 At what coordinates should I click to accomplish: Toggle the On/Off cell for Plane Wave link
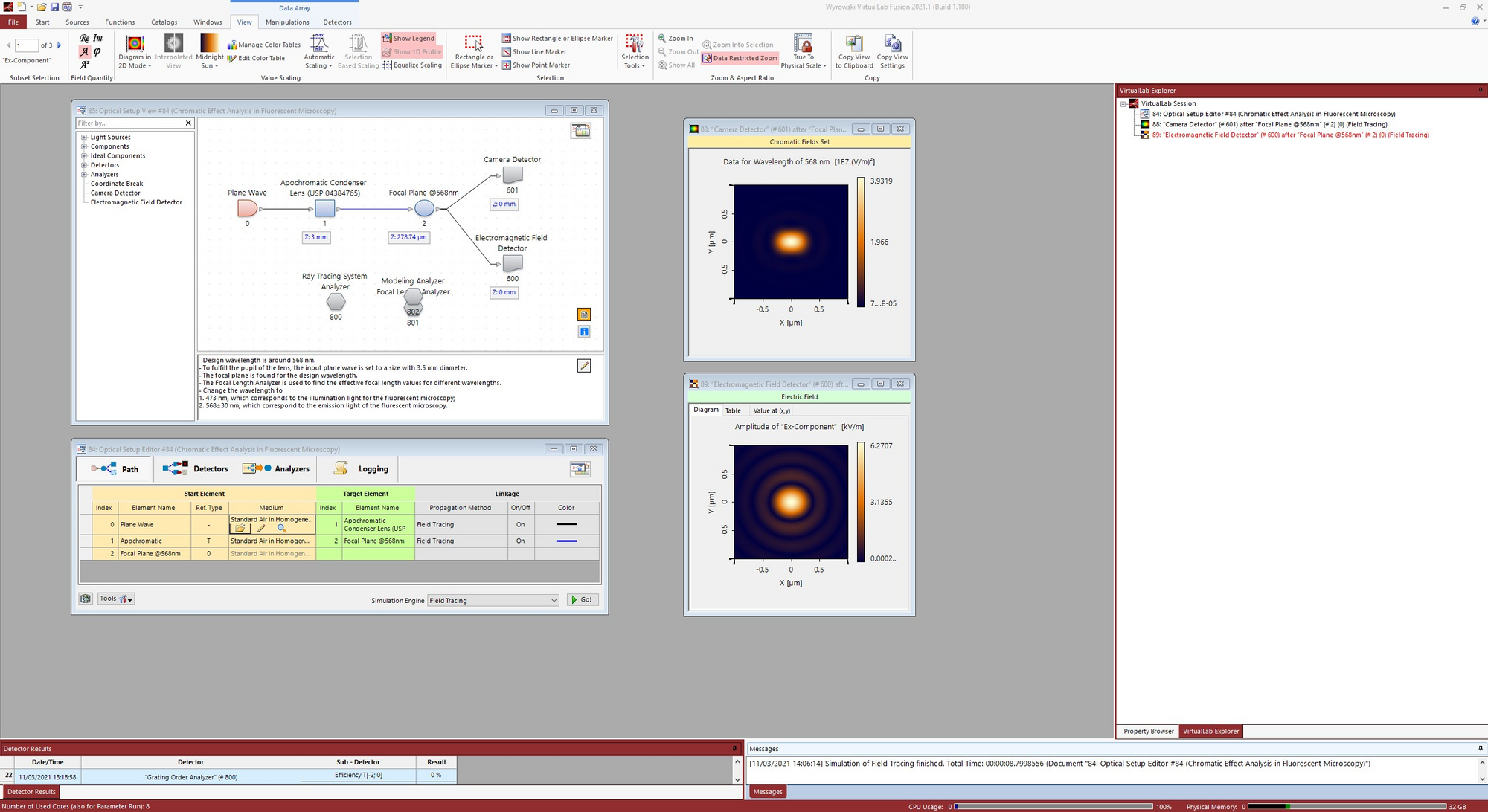pos(521,525)
